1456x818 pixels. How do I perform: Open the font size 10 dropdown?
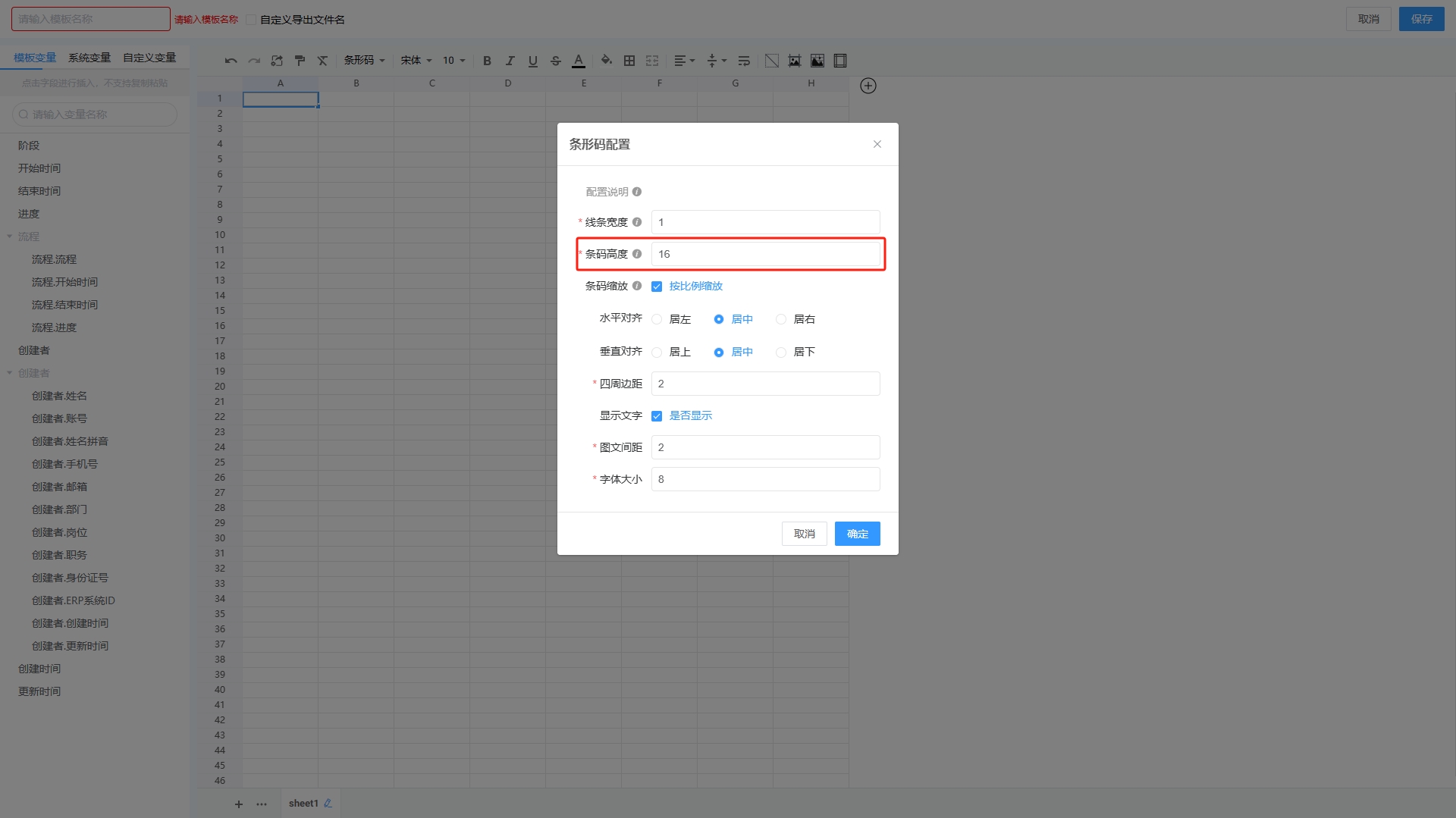click(x=454, y=61)
